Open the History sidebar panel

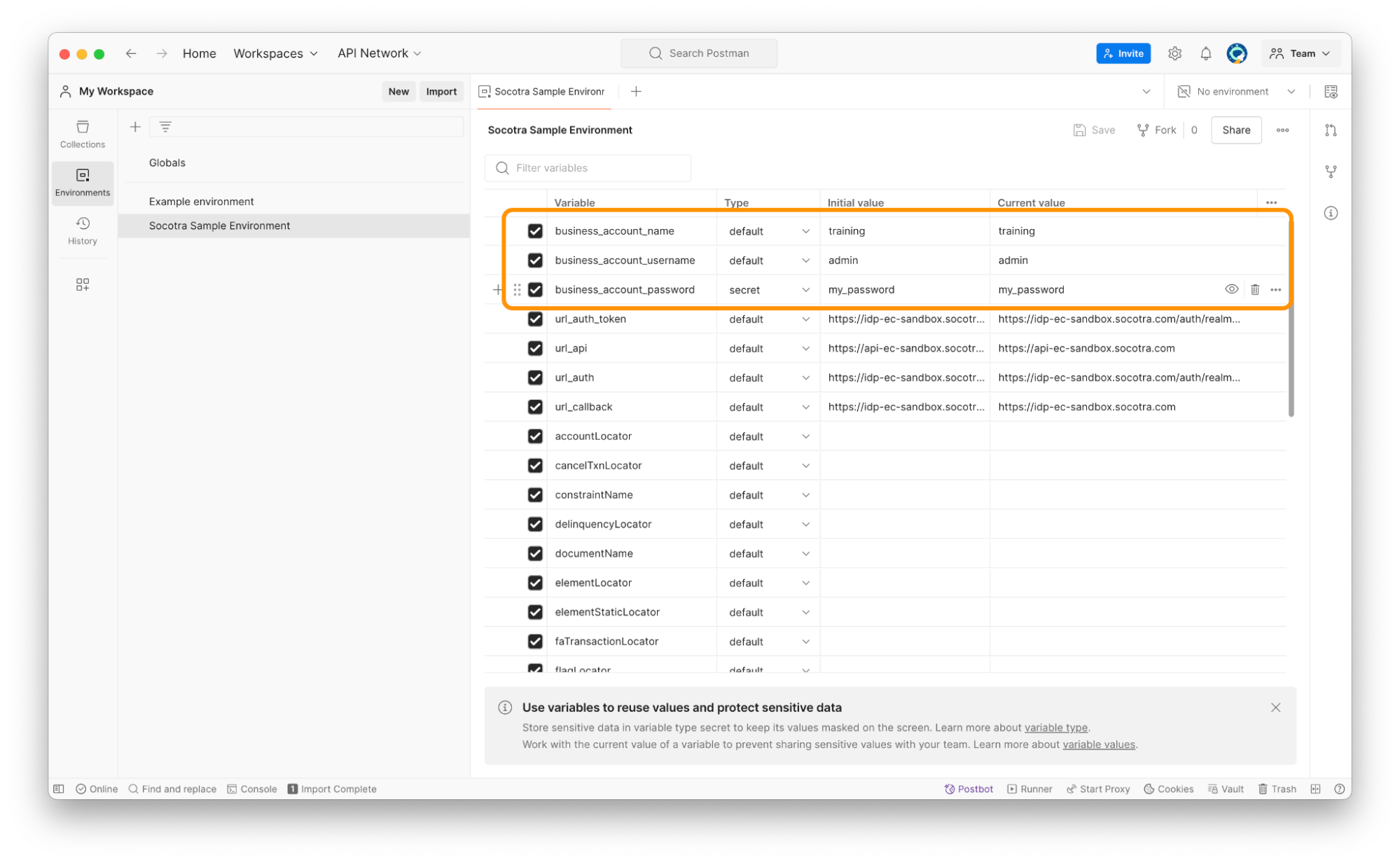pyautogui.click(x=83, y=230)
